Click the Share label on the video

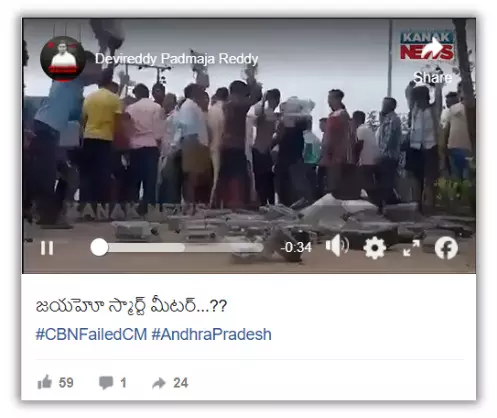[433, 78]
